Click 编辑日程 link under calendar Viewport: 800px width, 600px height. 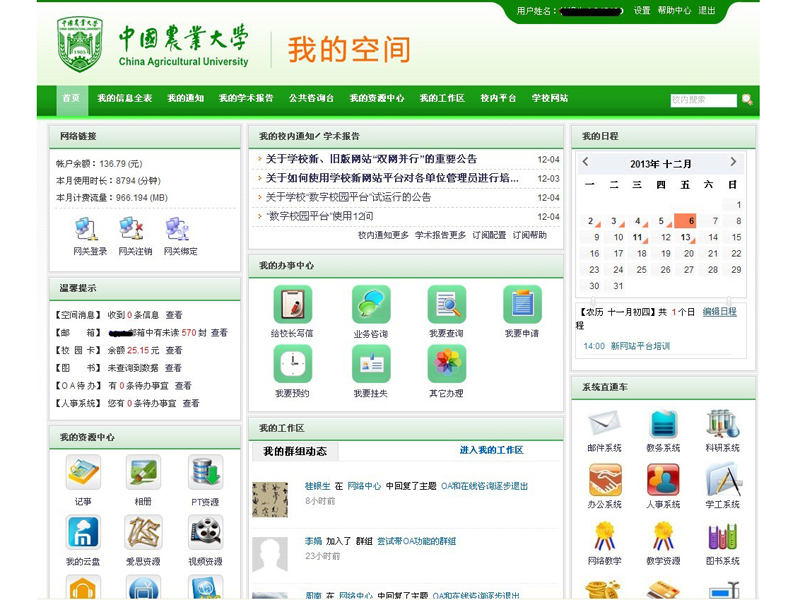pos(719,312)
